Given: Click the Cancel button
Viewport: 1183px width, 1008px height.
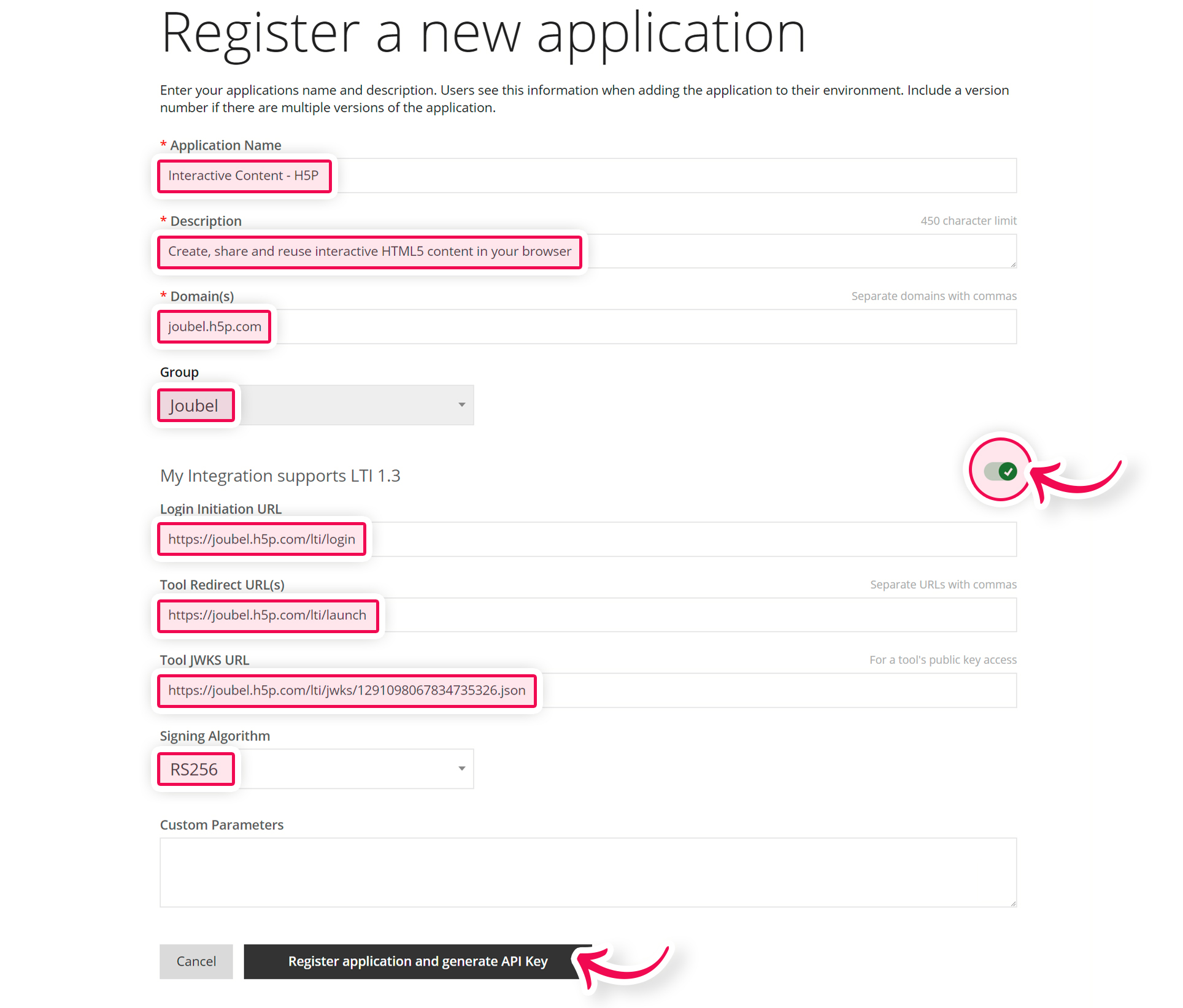Looking at the screenshot, I should (196, 961).
